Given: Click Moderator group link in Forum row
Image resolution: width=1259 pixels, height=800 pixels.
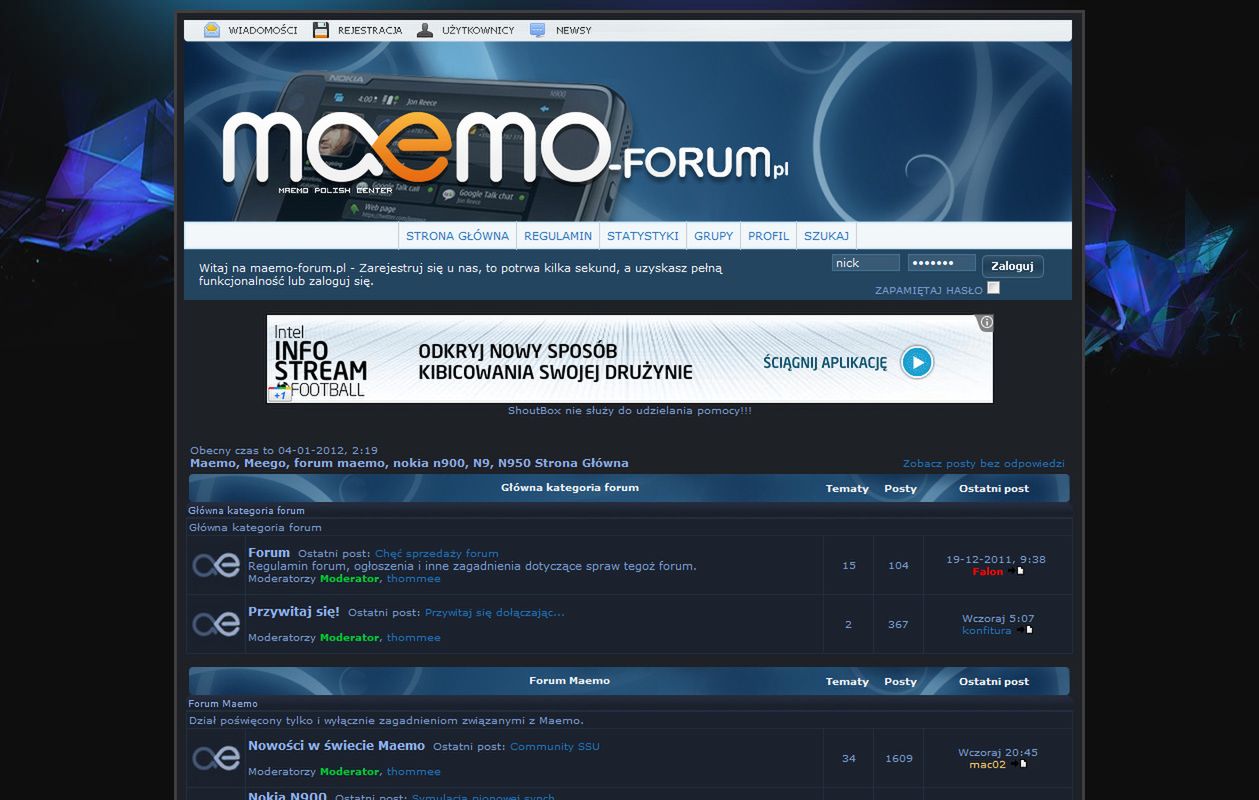Looking at the screenshot, I should (349, 578).
